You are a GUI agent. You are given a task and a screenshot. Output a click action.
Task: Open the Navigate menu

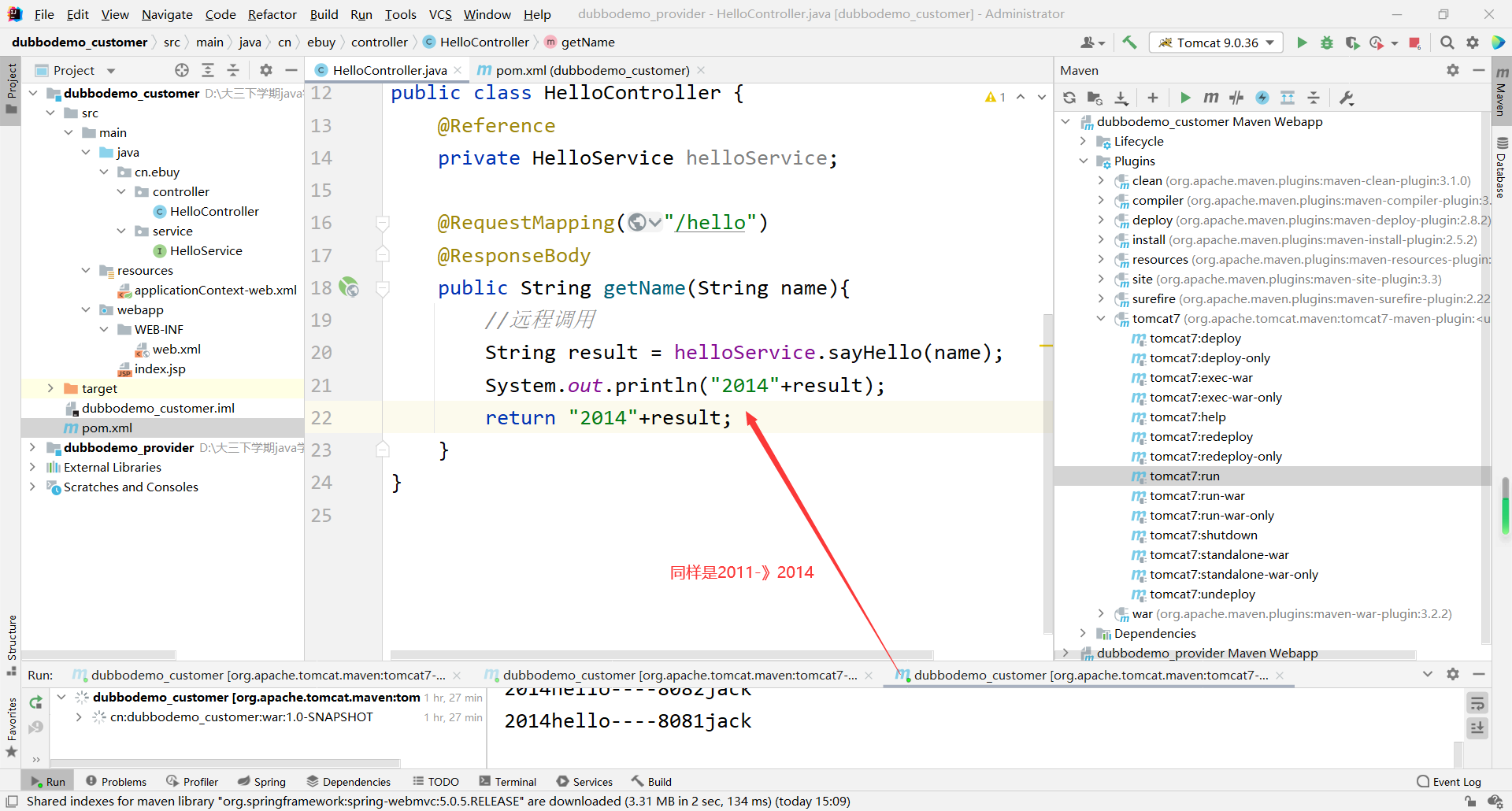(x=167, y=14)
